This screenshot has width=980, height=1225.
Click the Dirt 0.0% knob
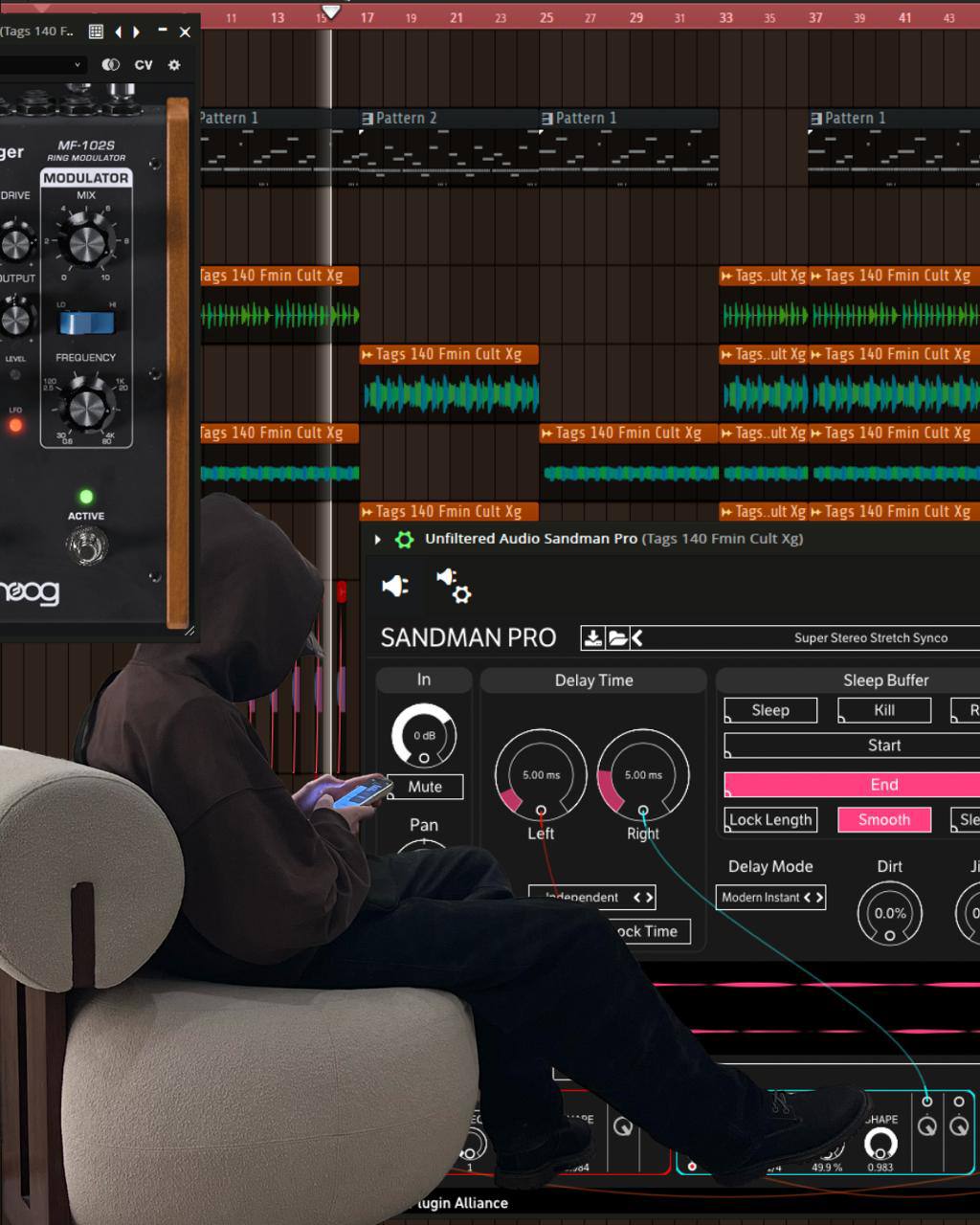click(x=890, y=913)
